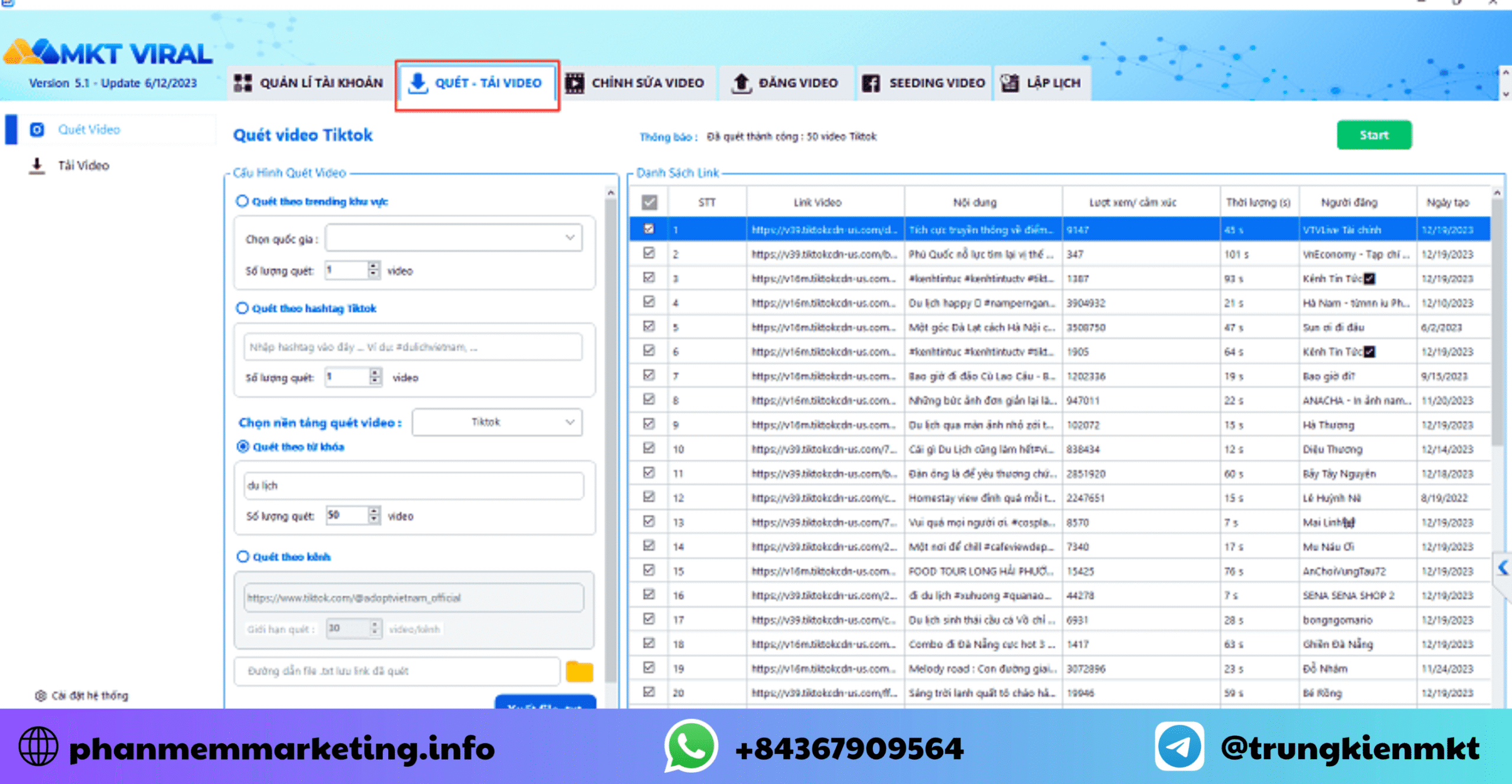The width and height of the screenshot is (1512, 784).
Task: Toggle the select-all checkbox in table header
Action: [x=649, y=202]
